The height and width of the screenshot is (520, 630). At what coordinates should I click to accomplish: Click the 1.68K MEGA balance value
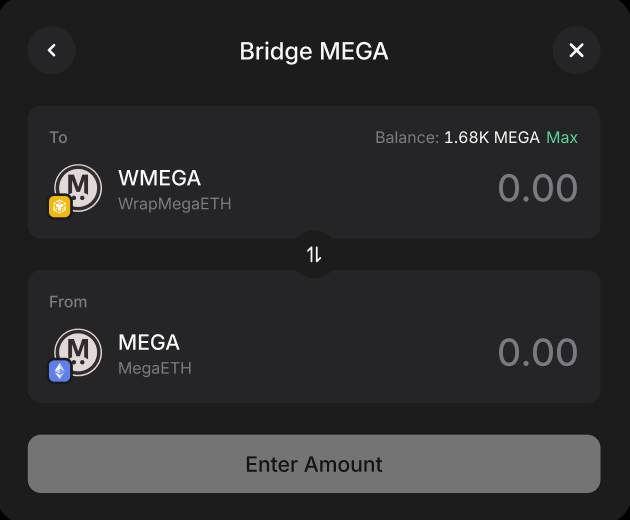pos(491,137)
